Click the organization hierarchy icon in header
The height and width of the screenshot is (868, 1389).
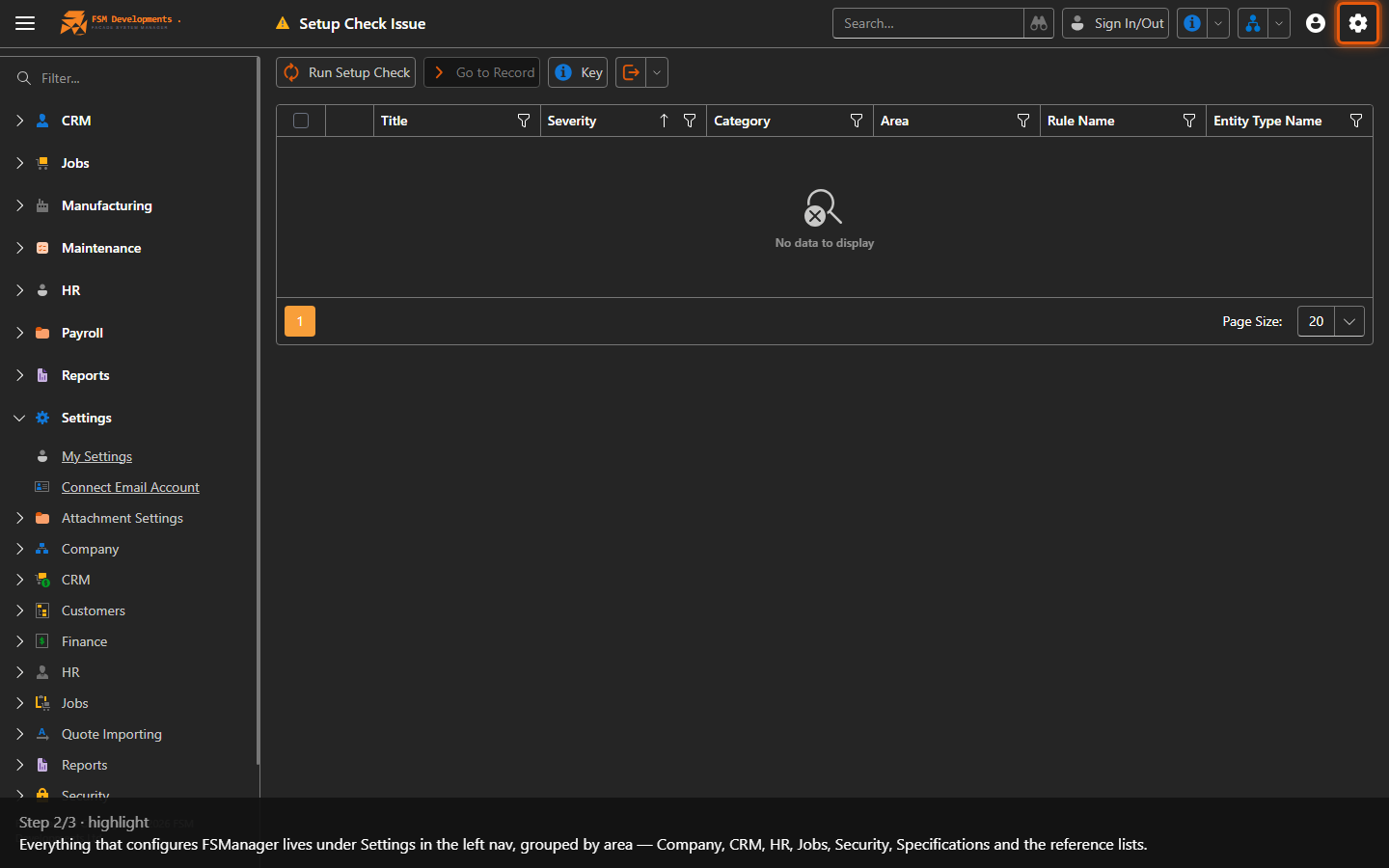tap(1252, 23)
